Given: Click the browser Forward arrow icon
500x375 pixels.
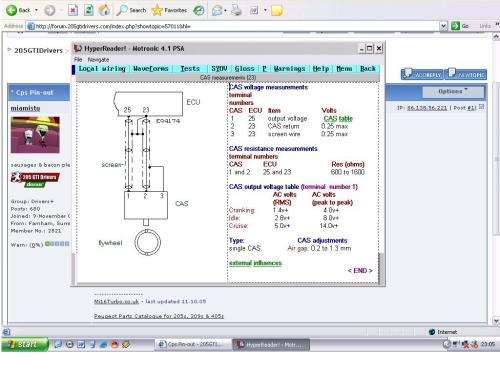Looking at the screenshot, I should 50,11.
